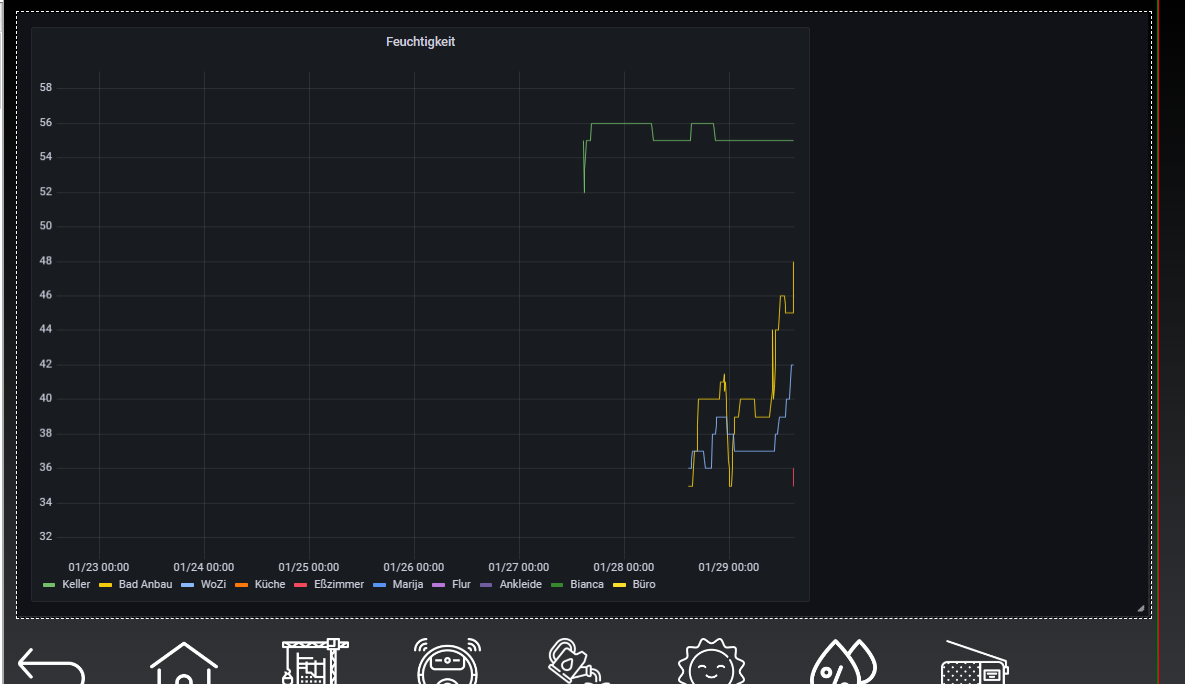
Task: Click the 01/26 00:00 time axis label
Action: click(x=413, y=568)
